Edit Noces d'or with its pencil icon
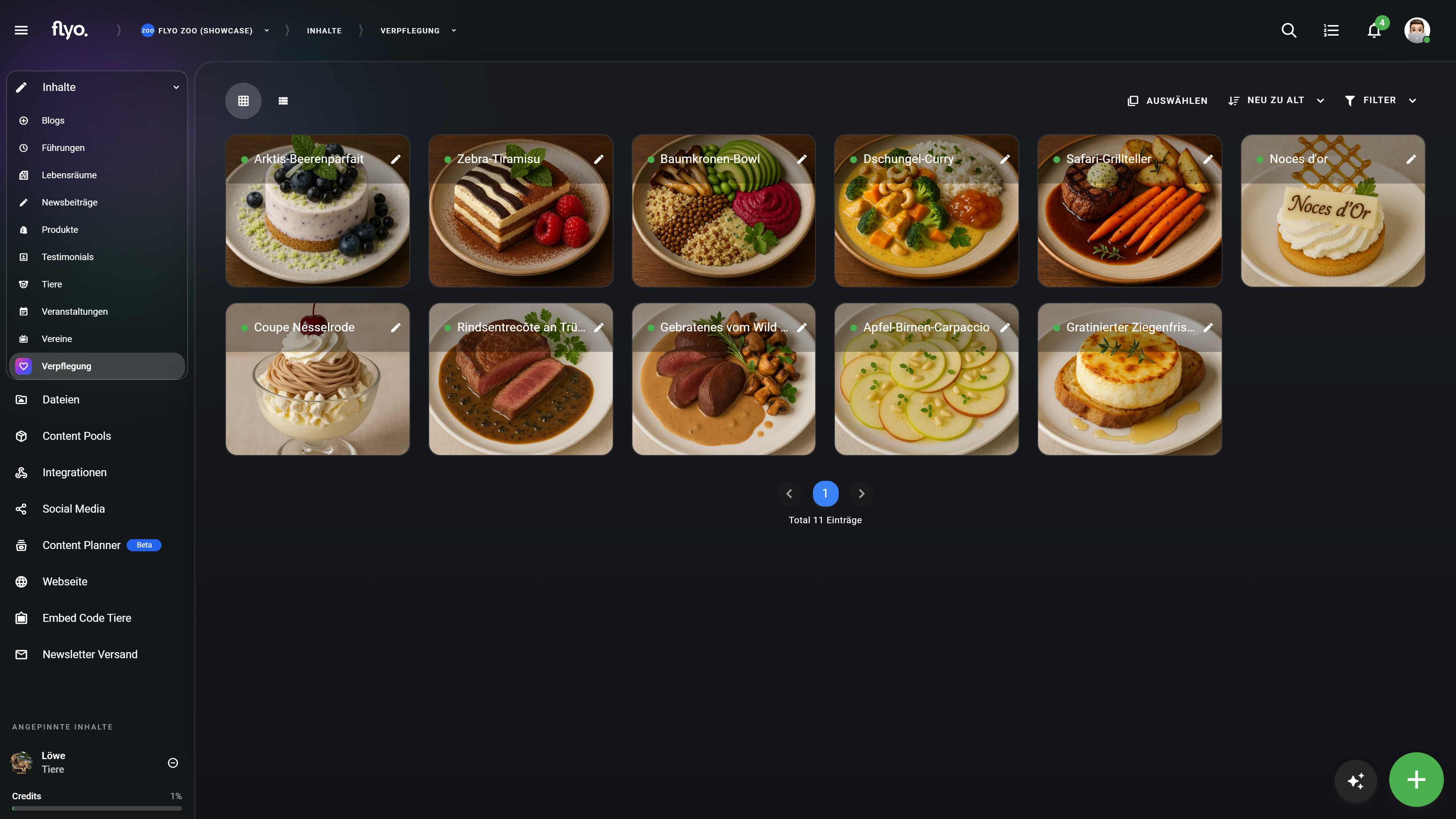 click(1411, 159)
